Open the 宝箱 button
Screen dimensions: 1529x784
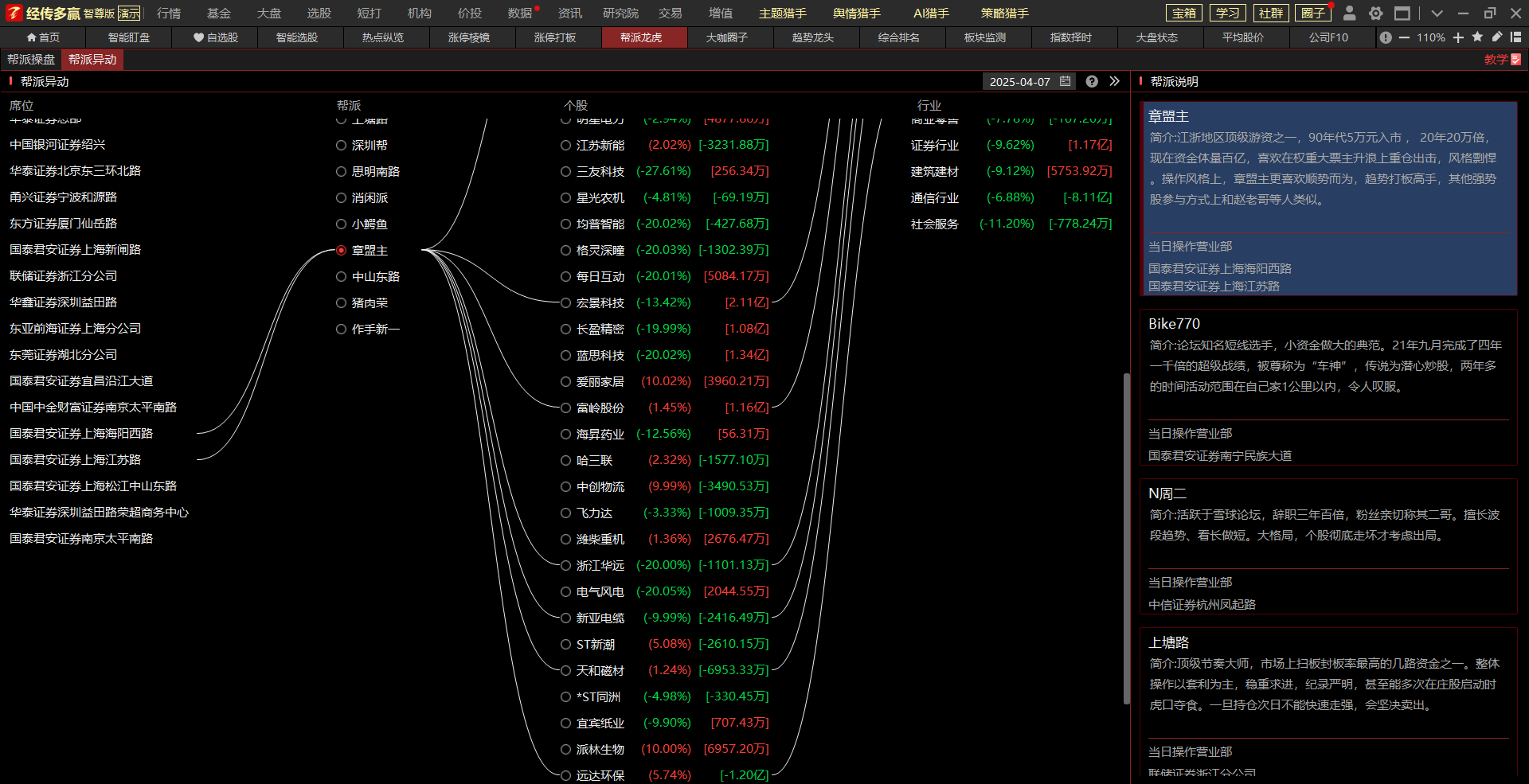tap(1184, 13)
